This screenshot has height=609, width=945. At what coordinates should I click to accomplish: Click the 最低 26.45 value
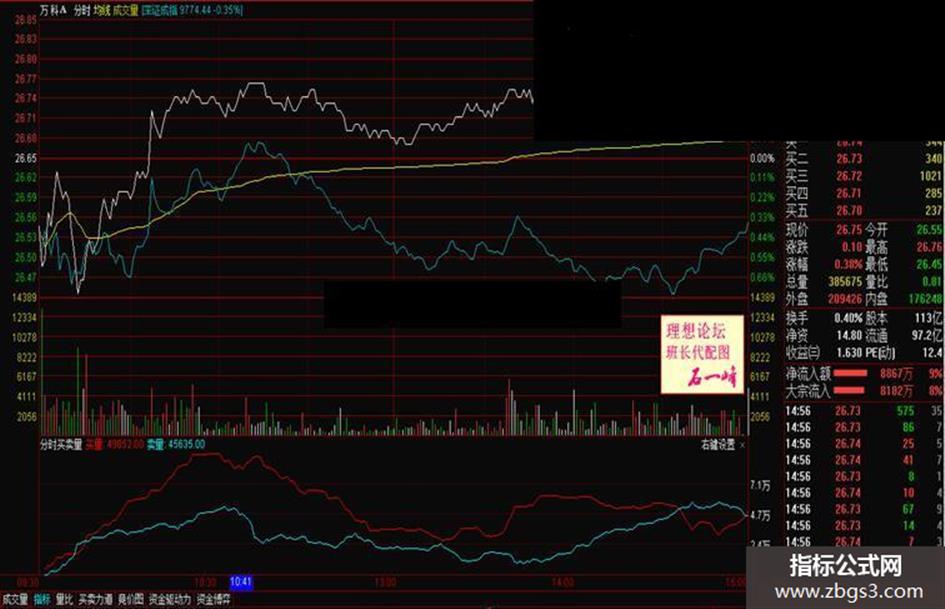point(929,264)
